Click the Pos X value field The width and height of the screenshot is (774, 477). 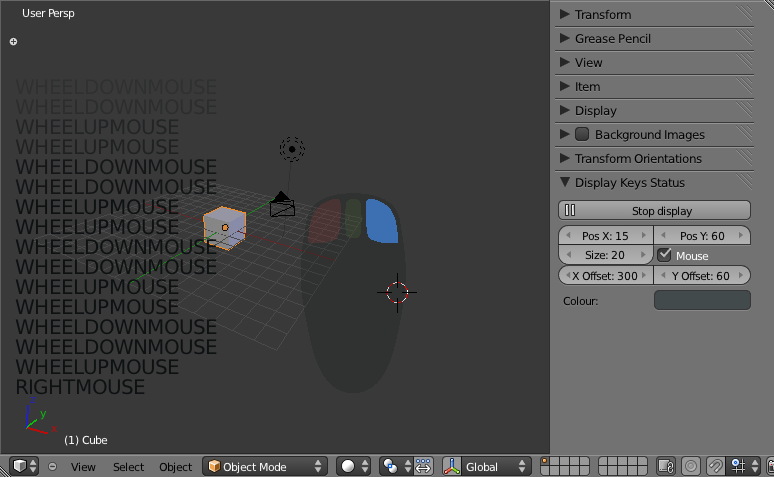[605, 236]
